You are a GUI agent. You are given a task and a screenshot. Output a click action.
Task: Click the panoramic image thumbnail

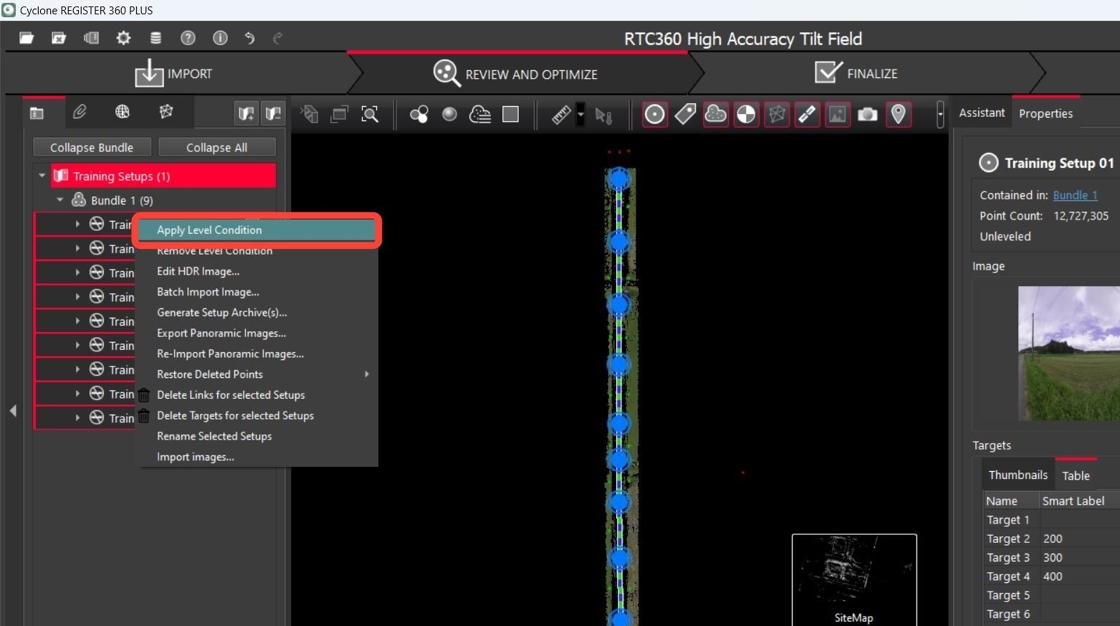1069,353
